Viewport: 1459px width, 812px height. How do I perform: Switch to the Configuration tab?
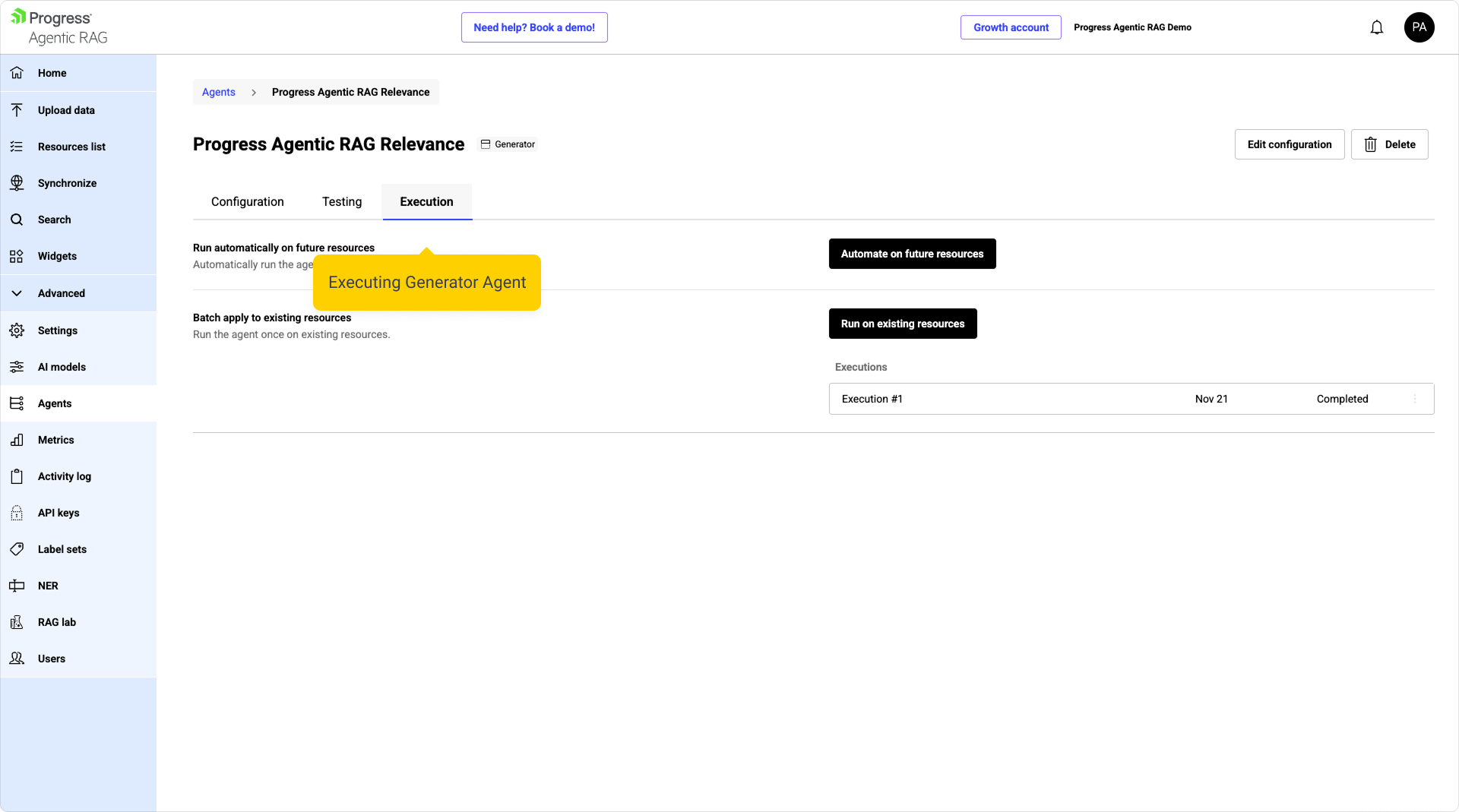point(247,202)
